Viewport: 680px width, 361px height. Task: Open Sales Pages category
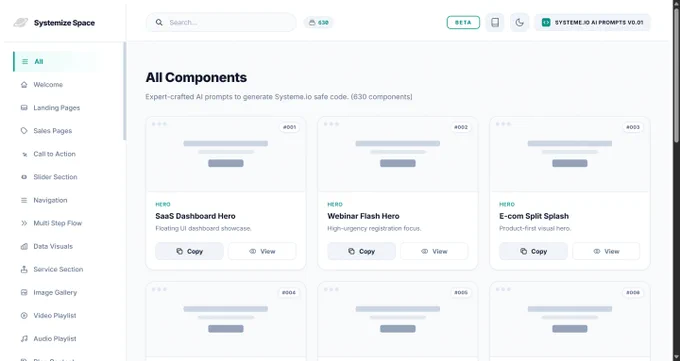[55, 131]
